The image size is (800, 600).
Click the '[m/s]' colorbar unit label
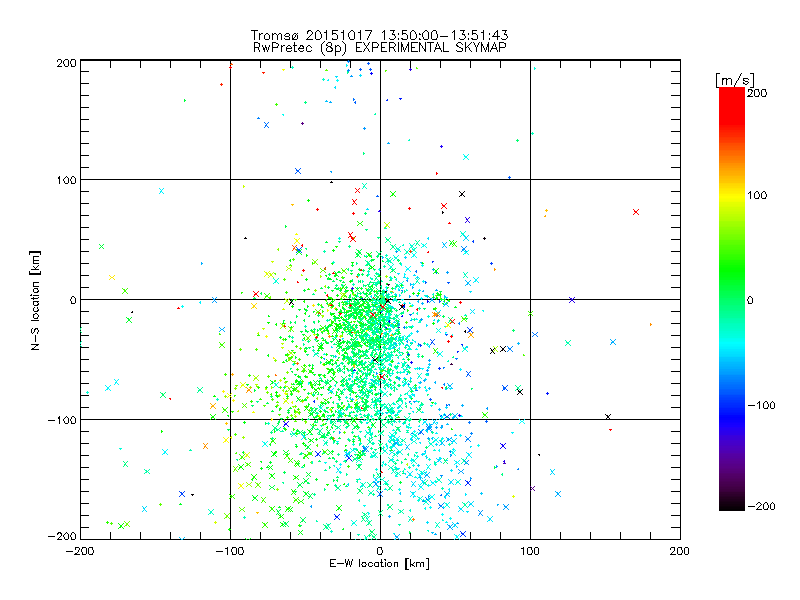[x=735, y=80]
